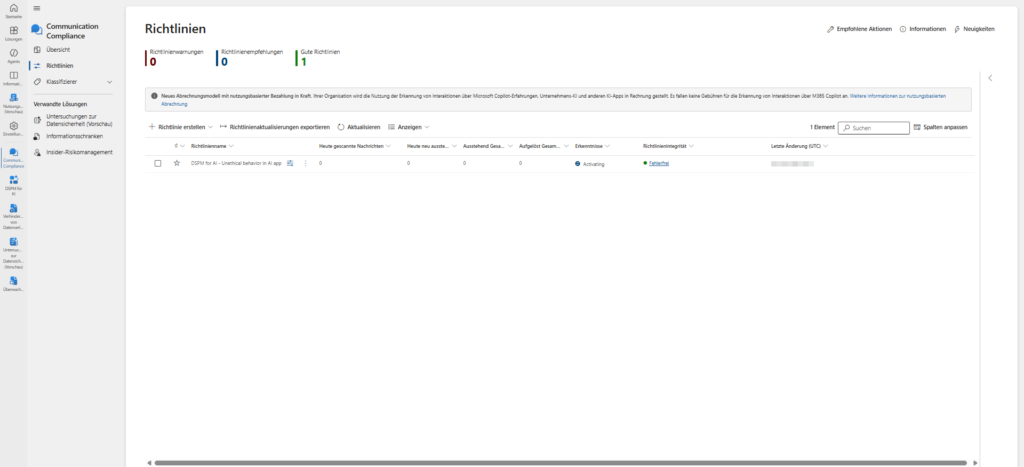Open Einstellungen gear icon
Screen dimensions: 1024x467
[13, 126]
